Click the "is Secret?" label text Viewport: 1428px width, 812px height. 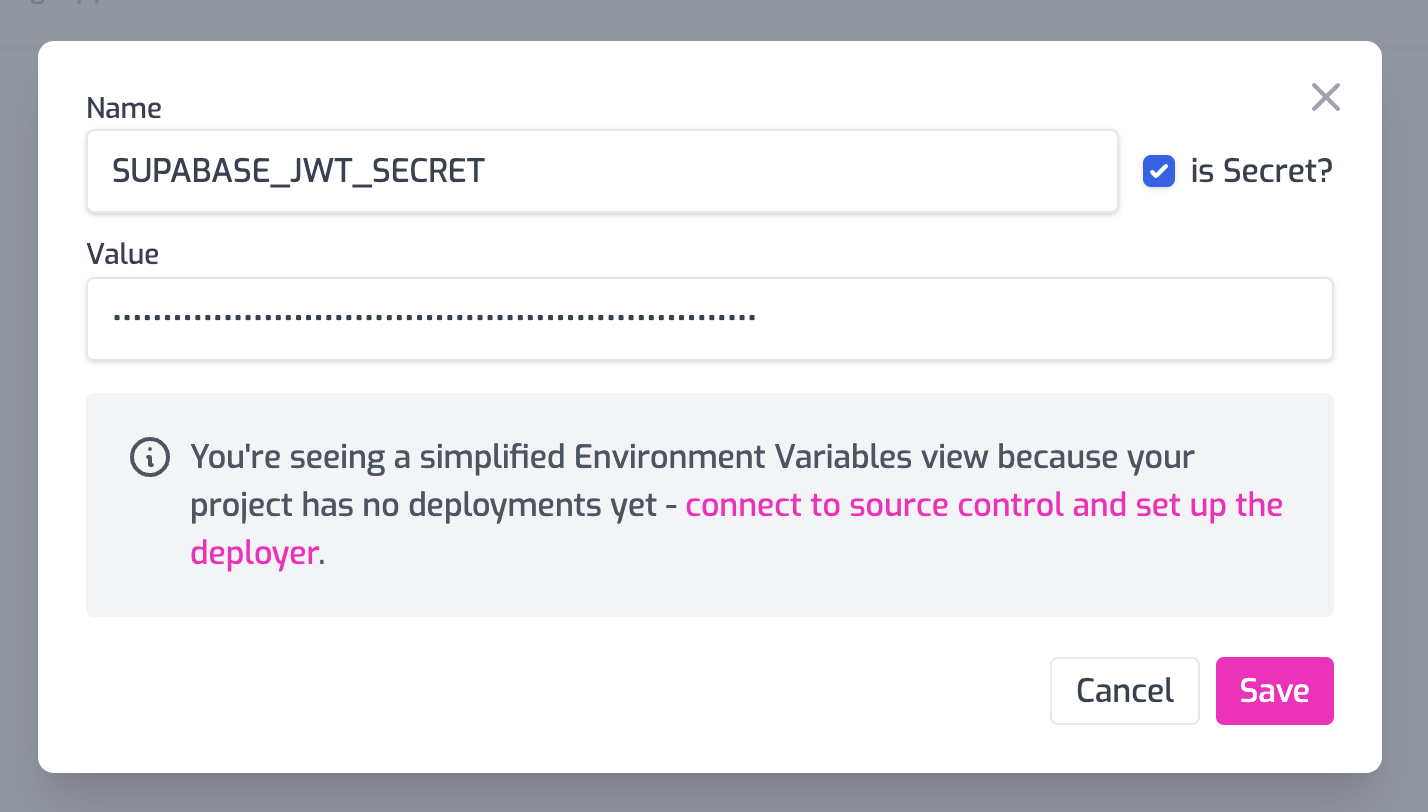pos(1261,172)
